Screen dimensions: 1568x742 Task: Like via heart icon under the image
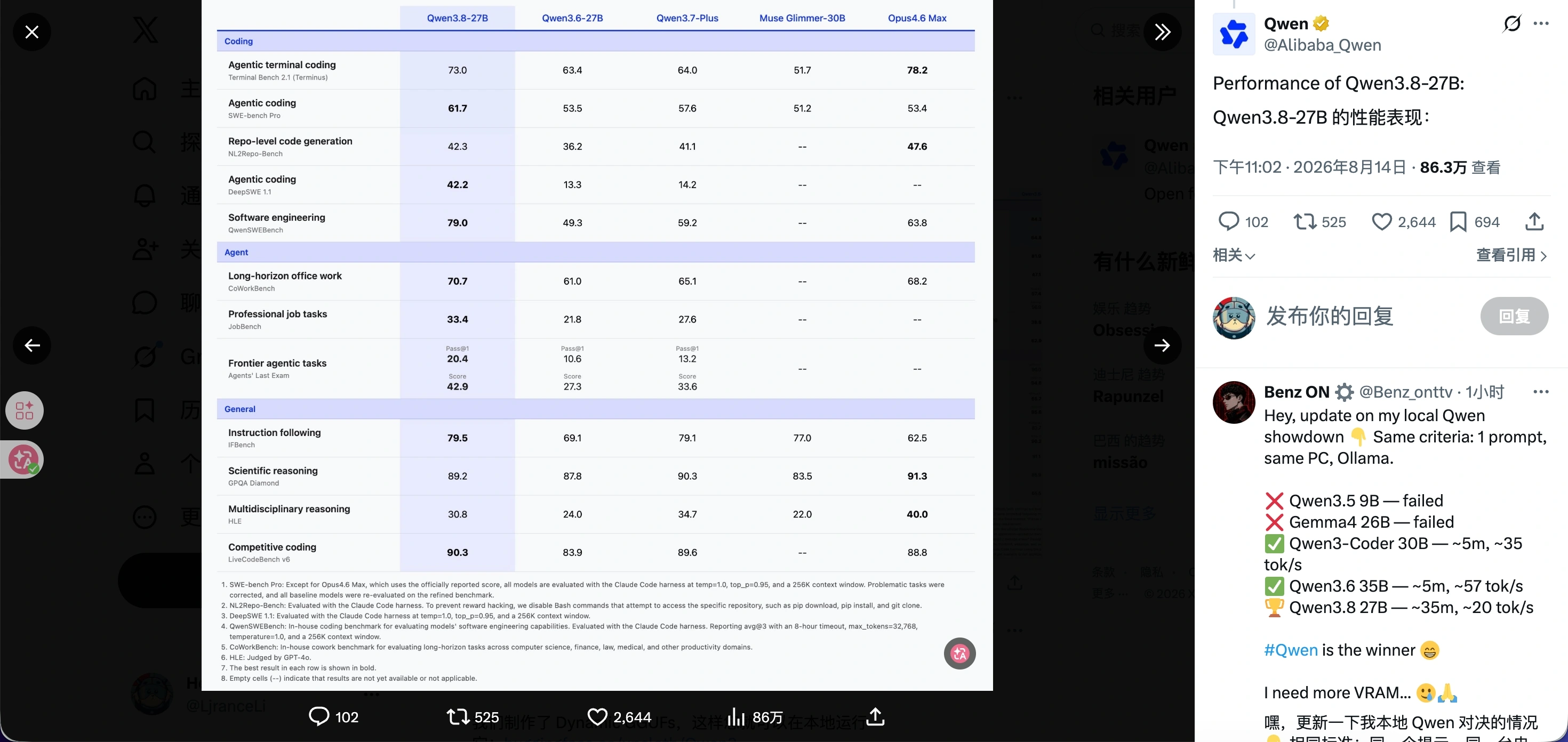(x=597, y=717)
